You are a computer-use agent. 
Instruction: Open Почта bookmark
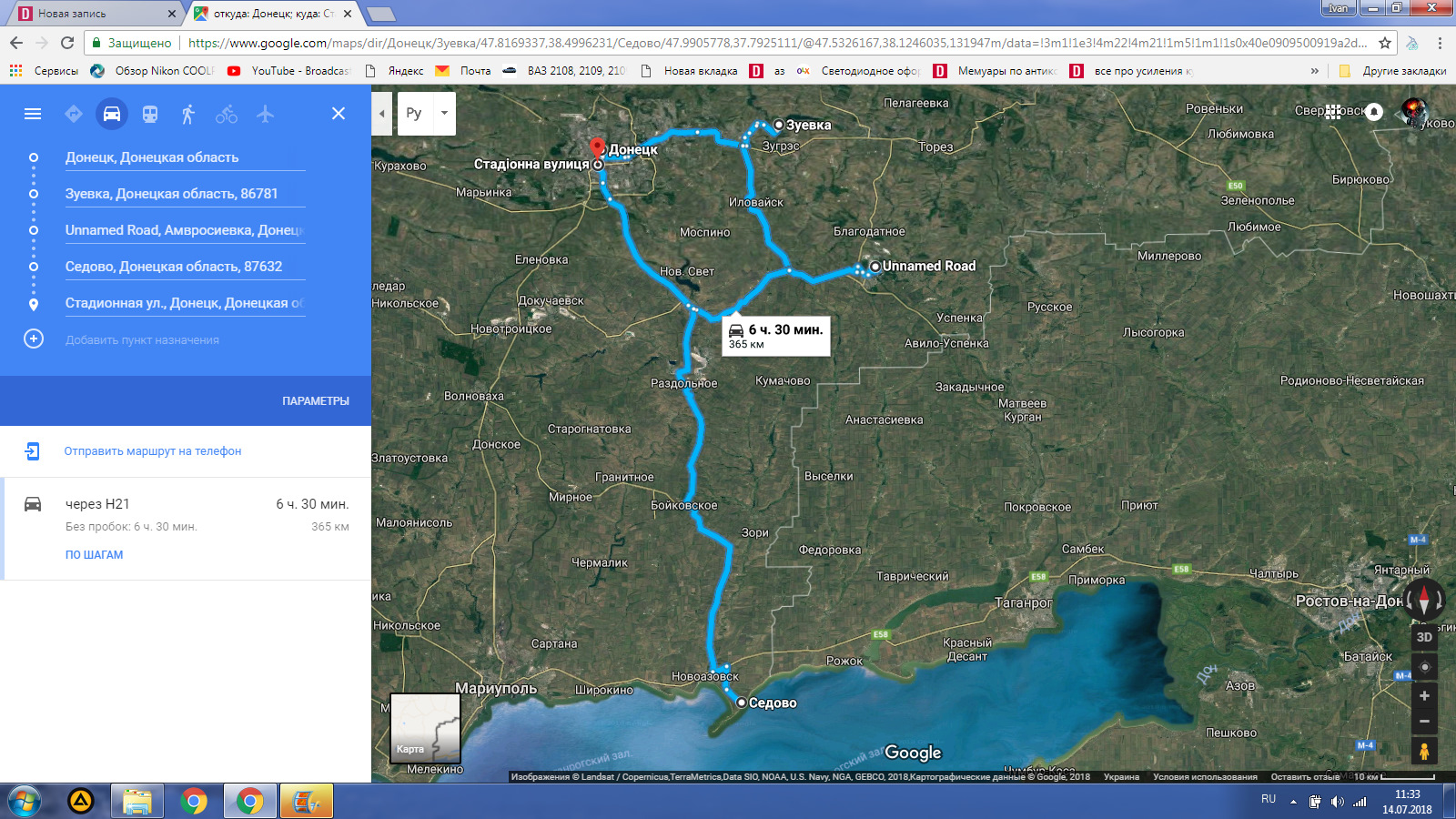463,71
